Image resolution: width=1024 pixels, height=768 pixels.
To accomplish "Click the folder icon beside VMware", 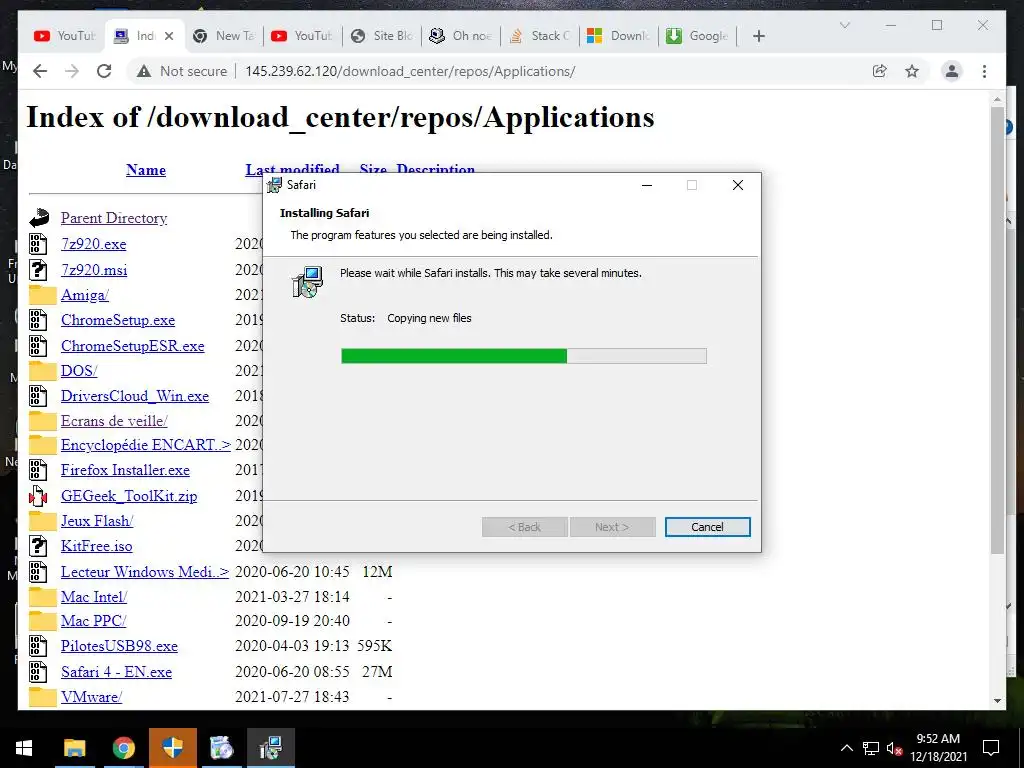I will coord(42,697).
